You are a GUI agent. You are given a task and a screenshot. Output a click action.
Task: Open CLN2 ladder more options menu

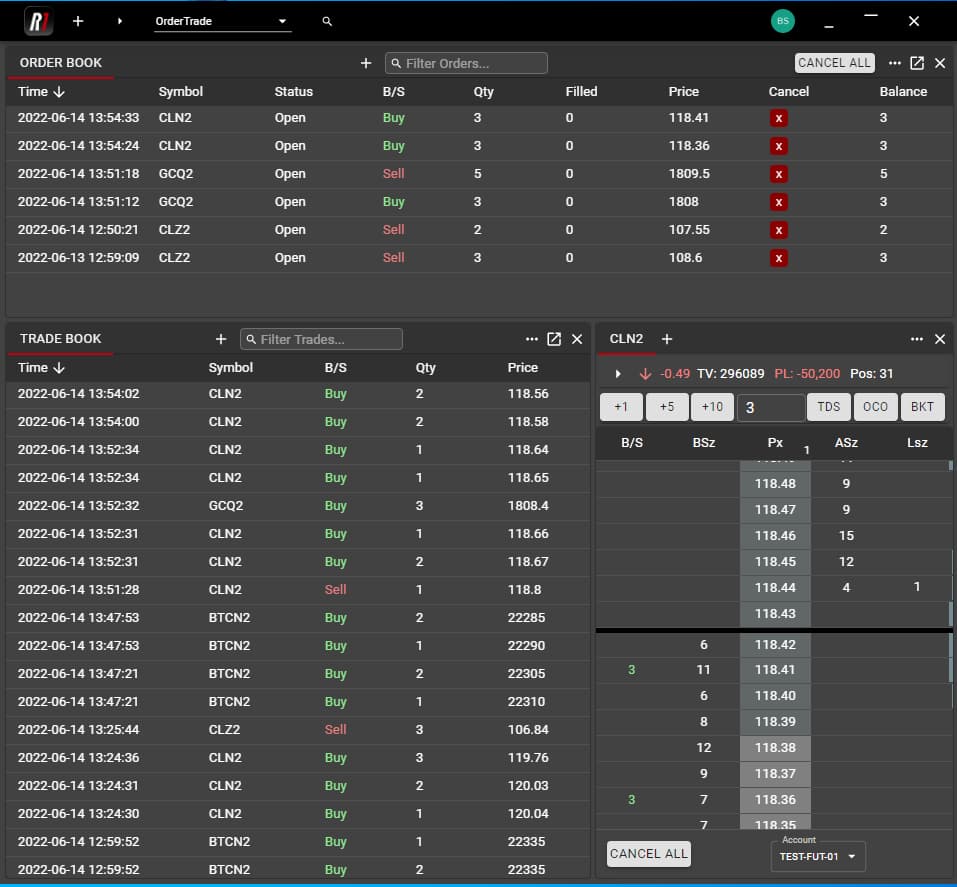(917, 339)
